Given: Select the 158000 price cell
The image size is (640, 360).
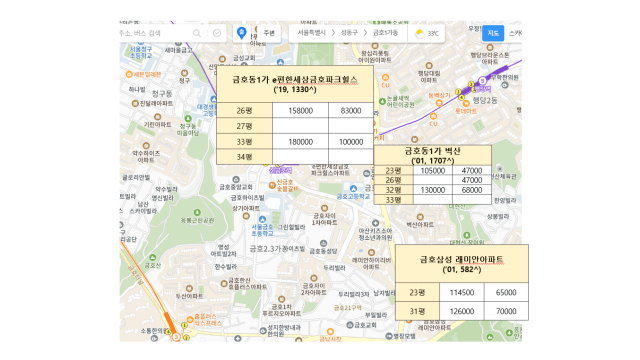Looking at the screenshot, I should tap(300, 111).
